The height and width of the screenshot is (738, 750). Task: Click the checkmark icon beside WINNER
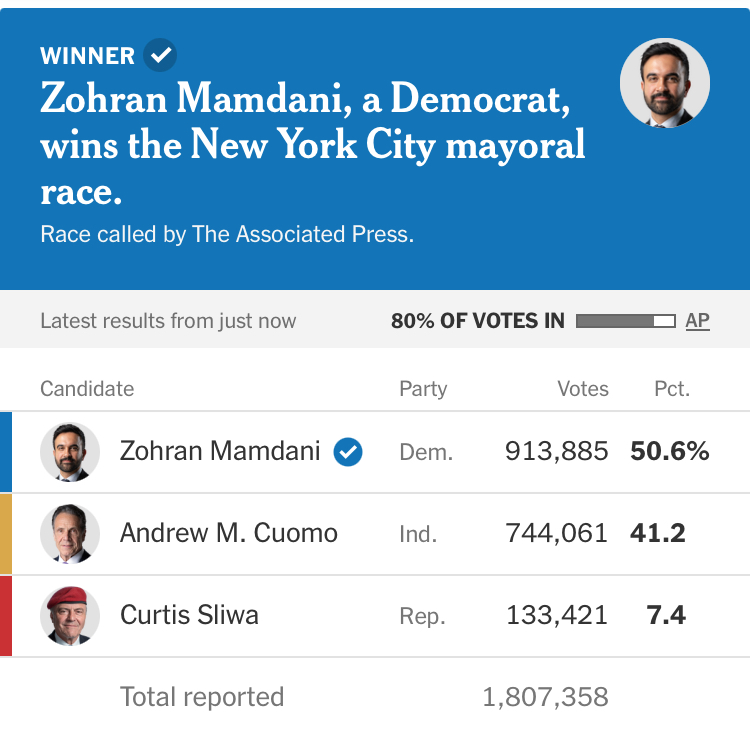point(160,55)
